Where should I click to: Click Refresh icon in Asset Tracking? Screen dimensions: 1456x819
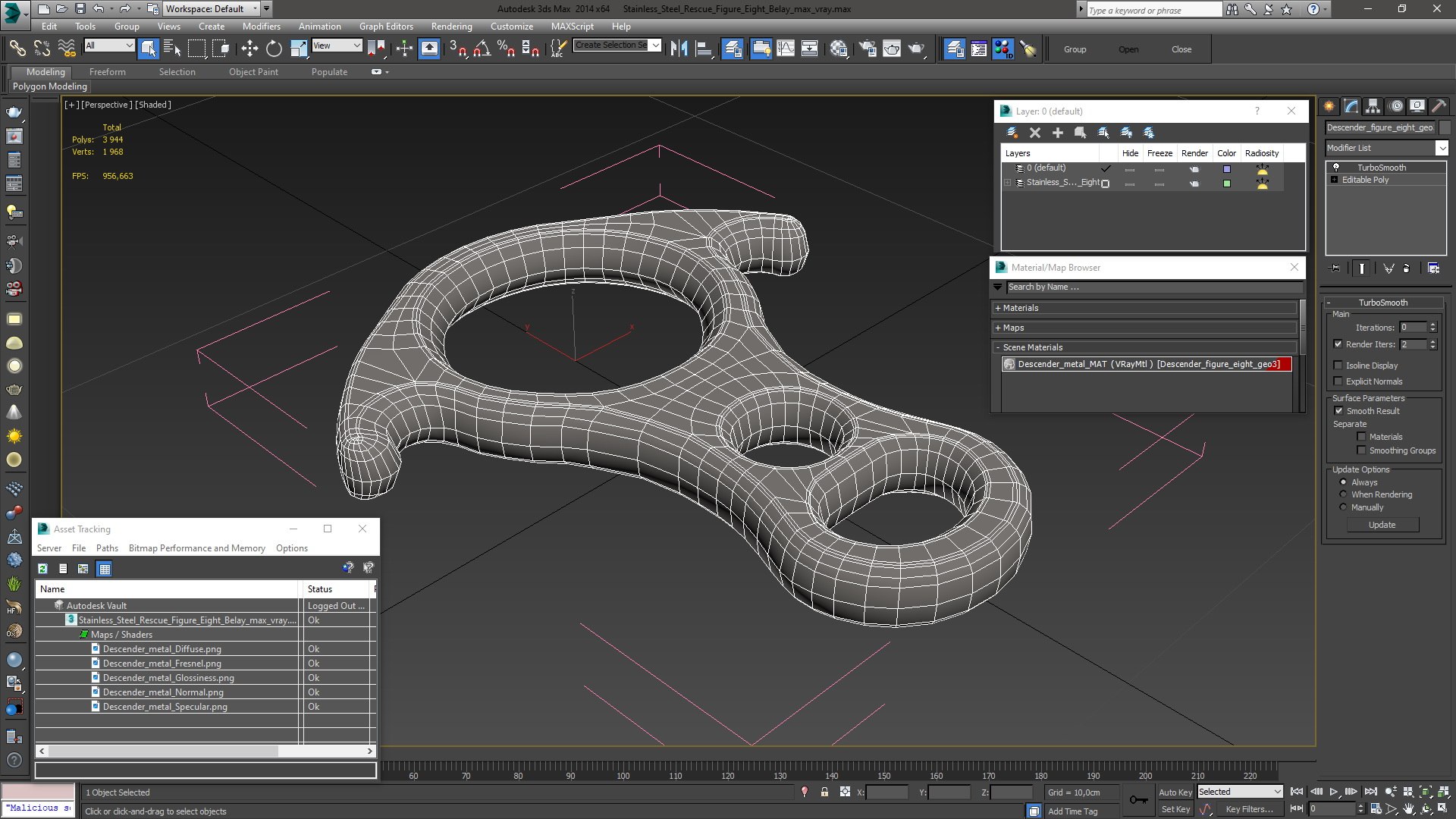[x=43, y=569]
